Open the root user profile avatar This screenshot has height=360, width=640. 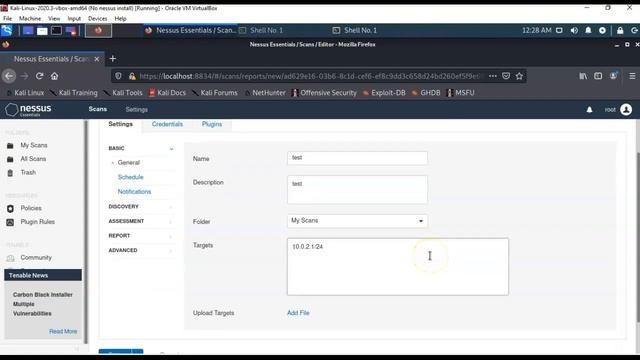click(x=626, y=109)
